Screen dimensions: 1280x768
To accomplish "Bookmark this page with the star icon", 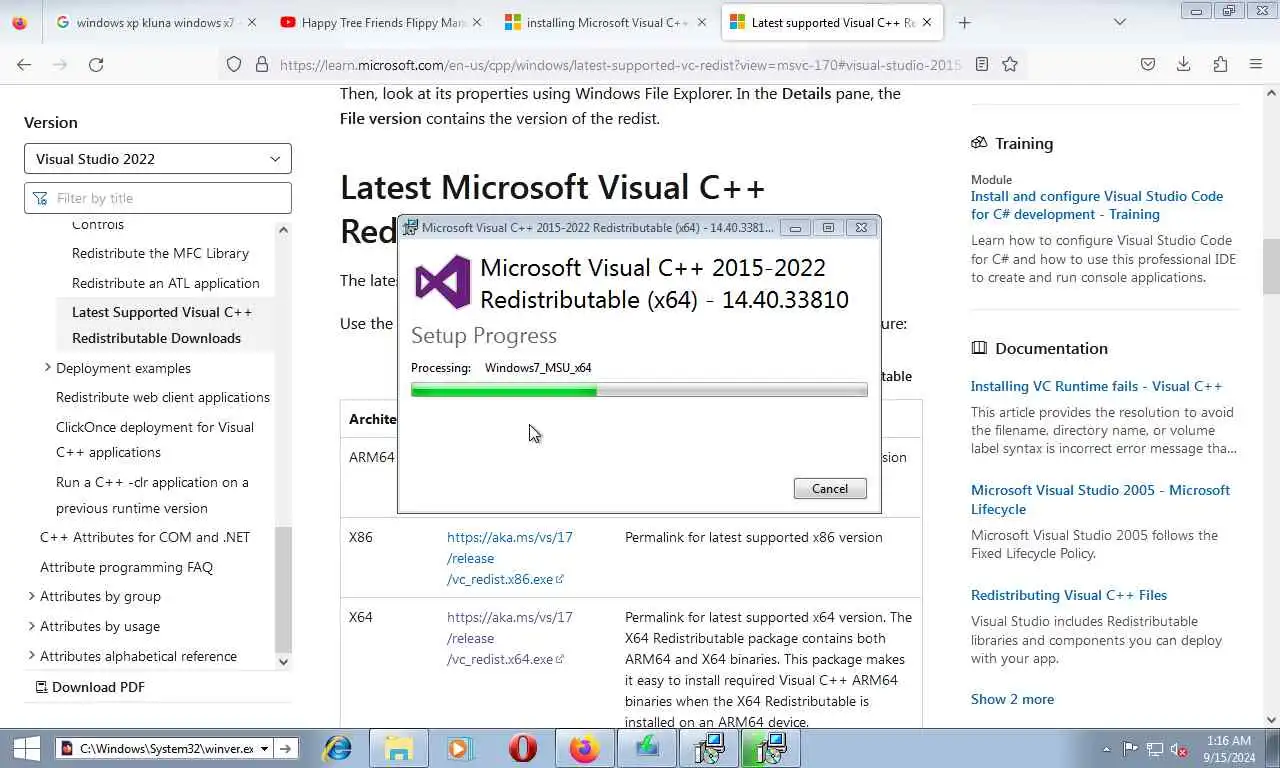I will coord(1010,64).
